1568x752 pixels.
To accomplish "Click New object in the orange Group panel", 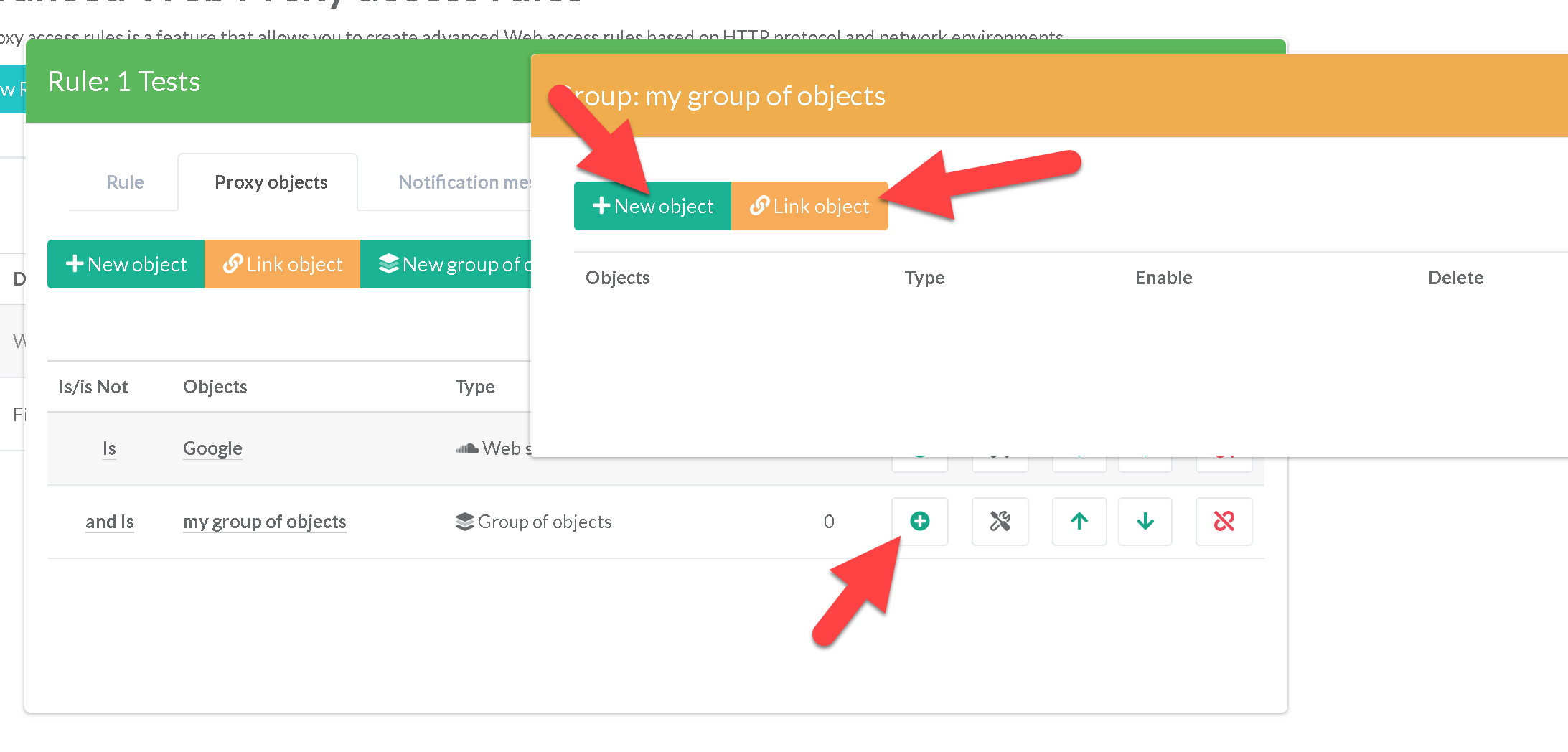I will coord(652,207).
